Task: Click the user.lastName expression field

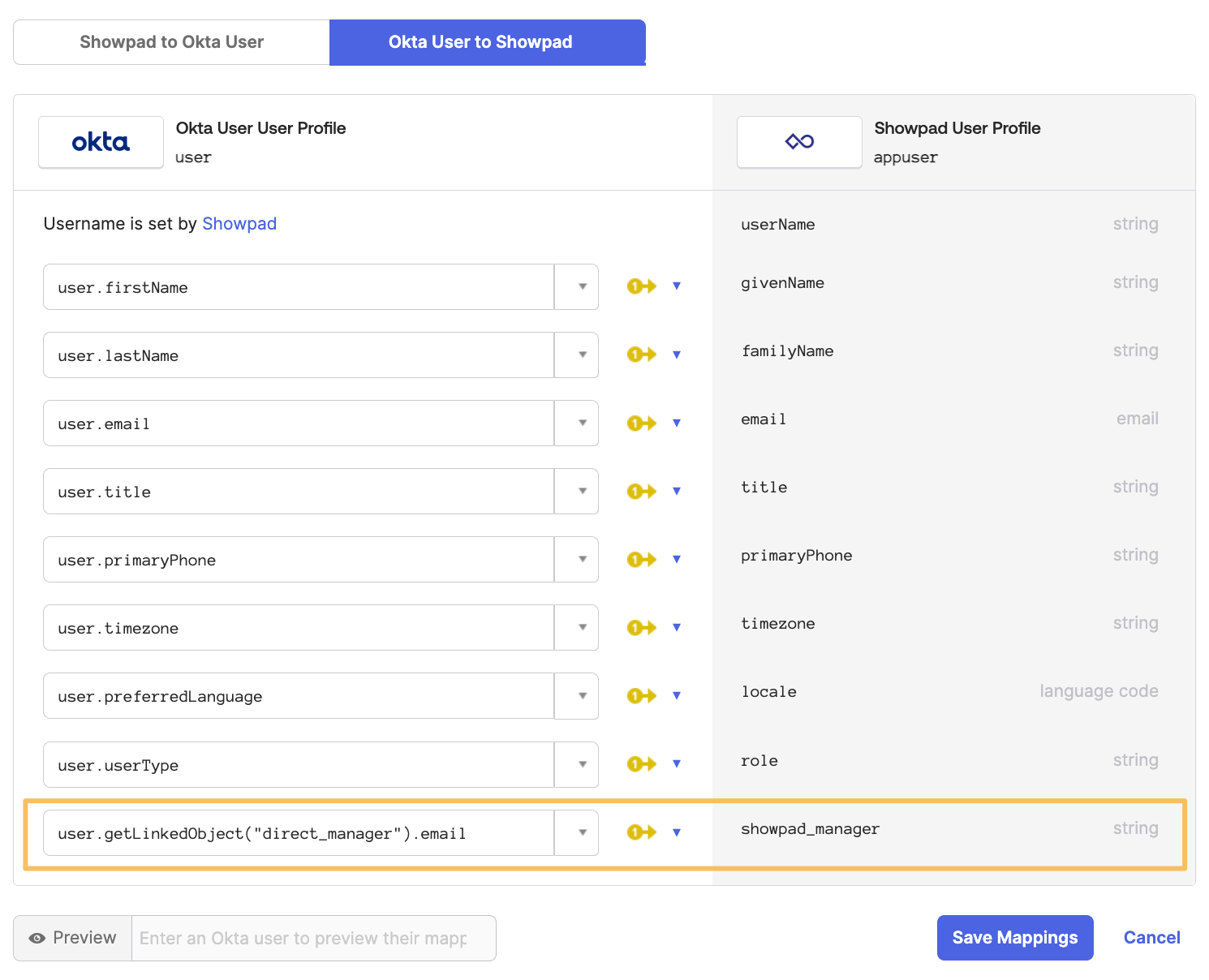Action: (x=299, y=355)
